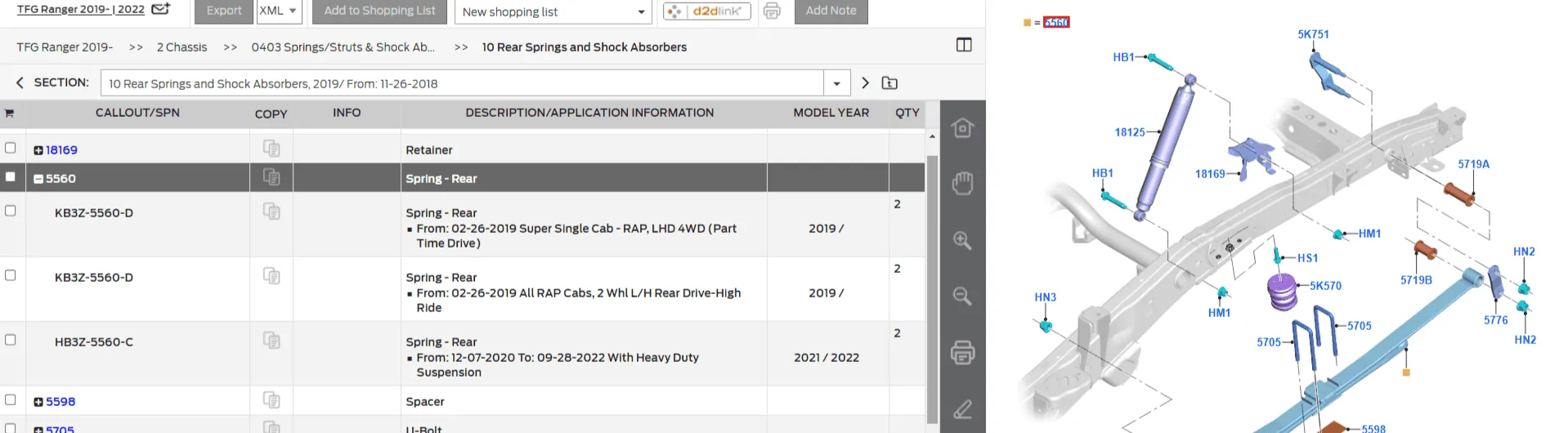1568x433 pixels.
Task: Copy the KB3Z-5560-D All RAP Cabs row
Action: point(271,276)
